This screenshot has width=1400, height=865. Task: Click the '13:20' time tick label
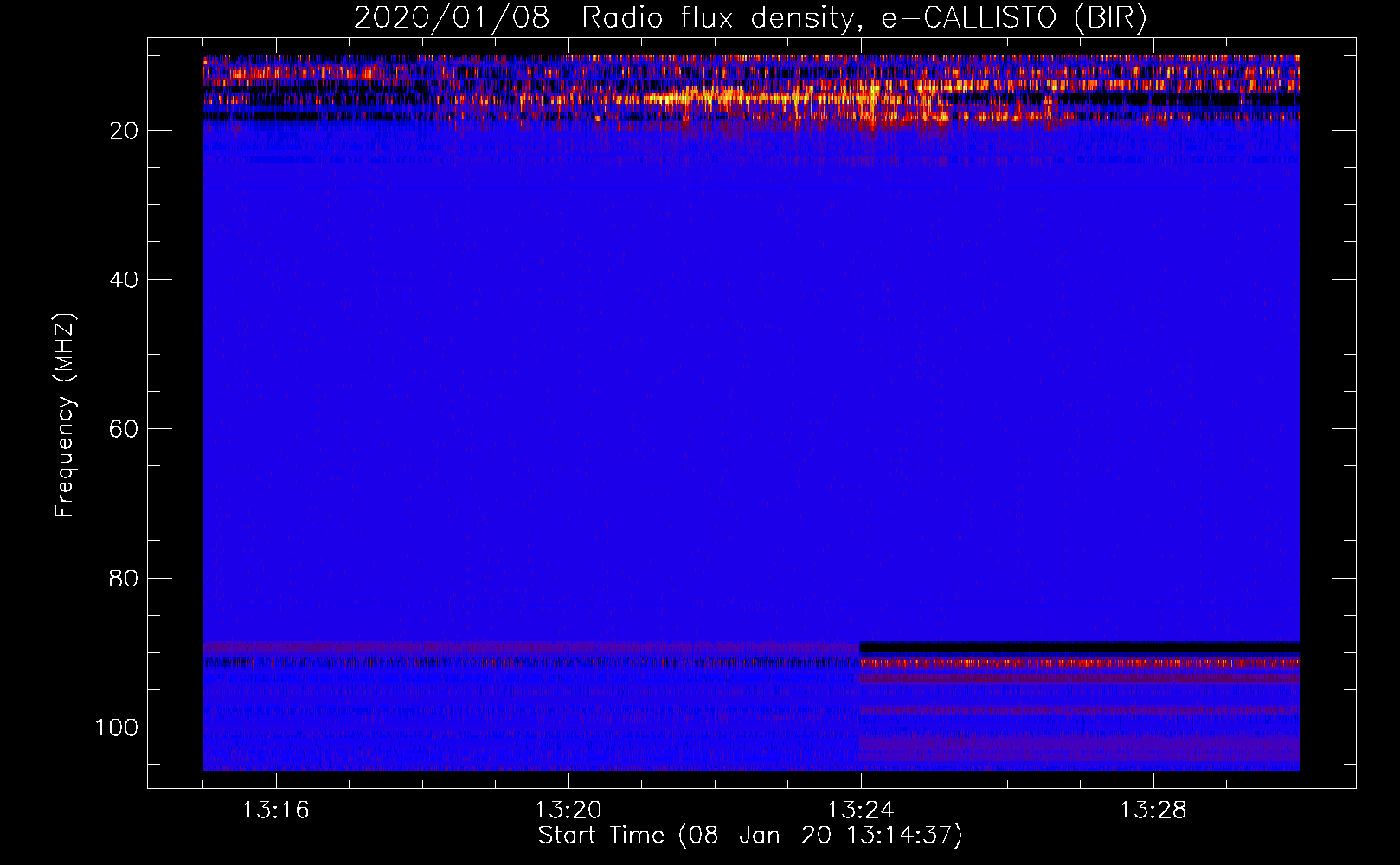(568, 811)
